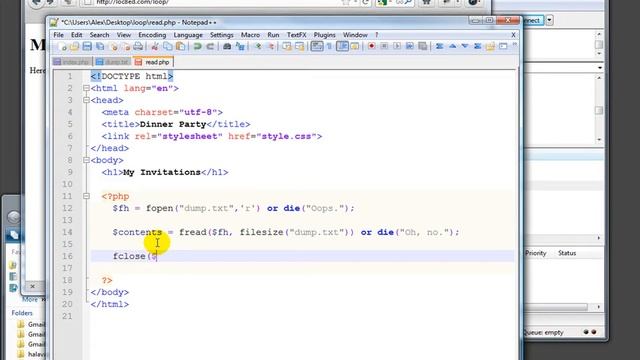
Task: Click the Redo arrow icon
Action: 210,47
